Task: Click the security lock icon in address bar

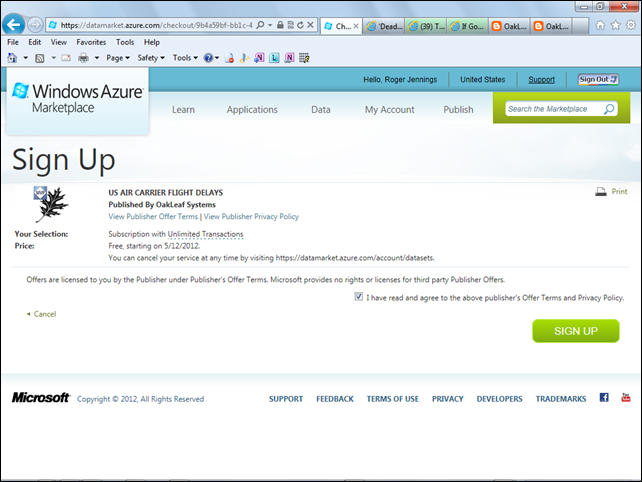Action: 280,25
